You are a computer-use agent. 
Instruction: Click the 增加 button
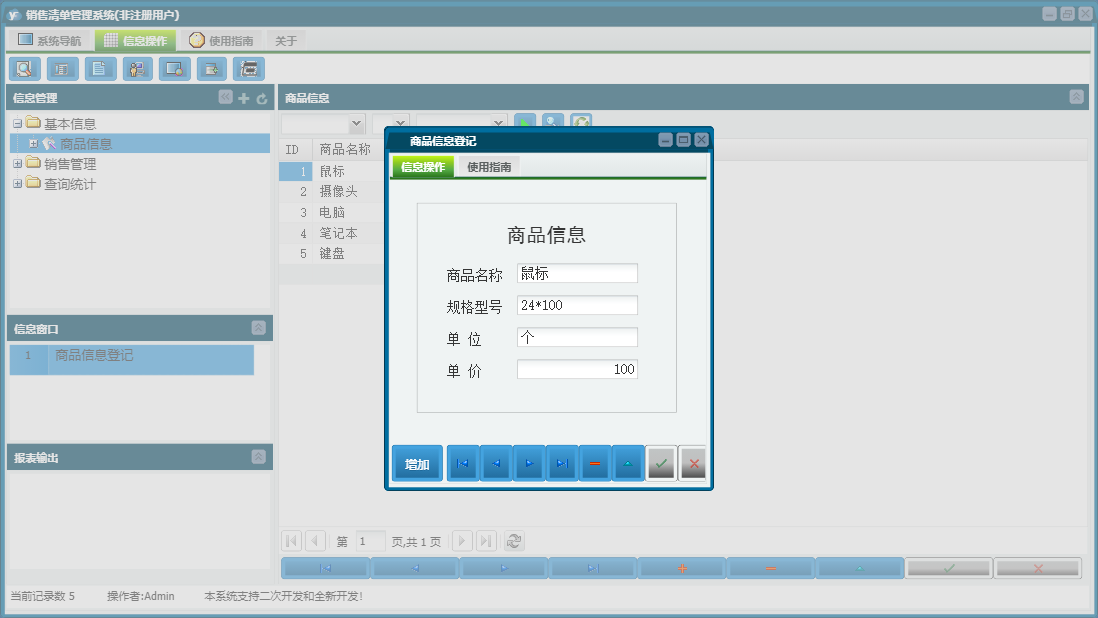coord(417,463)
